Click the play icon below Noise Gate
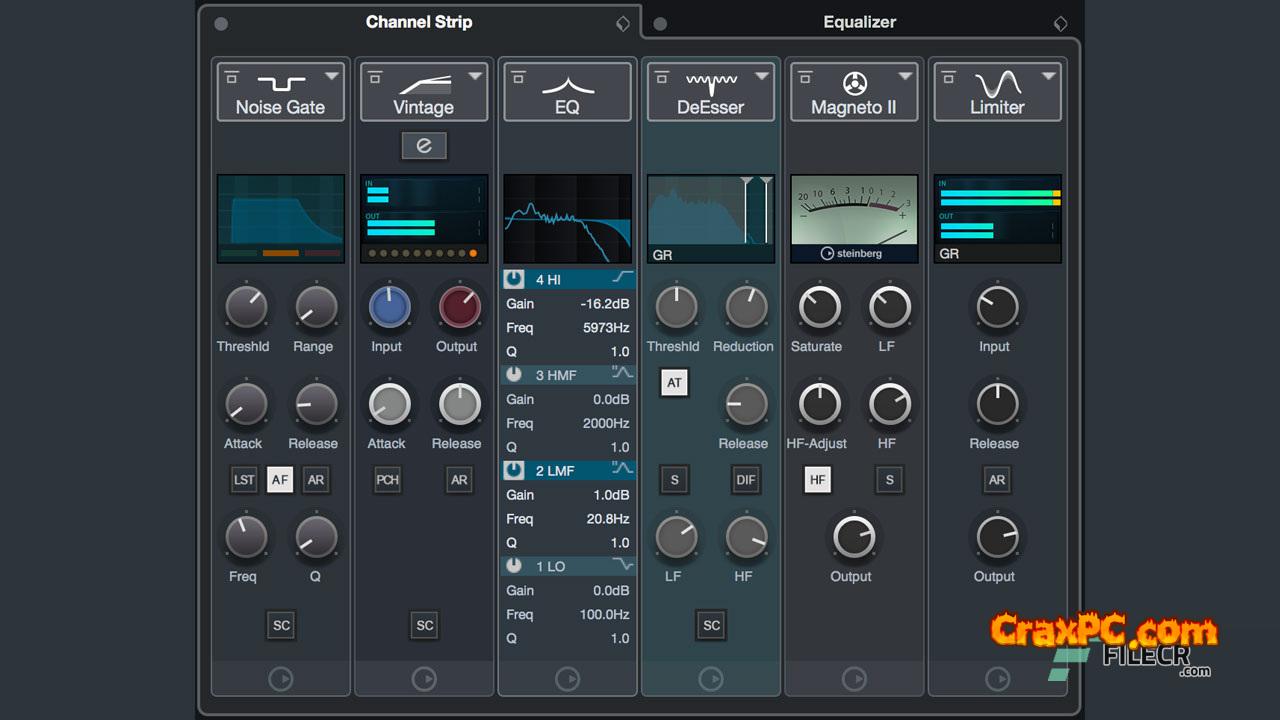The image size is (1280, 720). pos(281,679)
